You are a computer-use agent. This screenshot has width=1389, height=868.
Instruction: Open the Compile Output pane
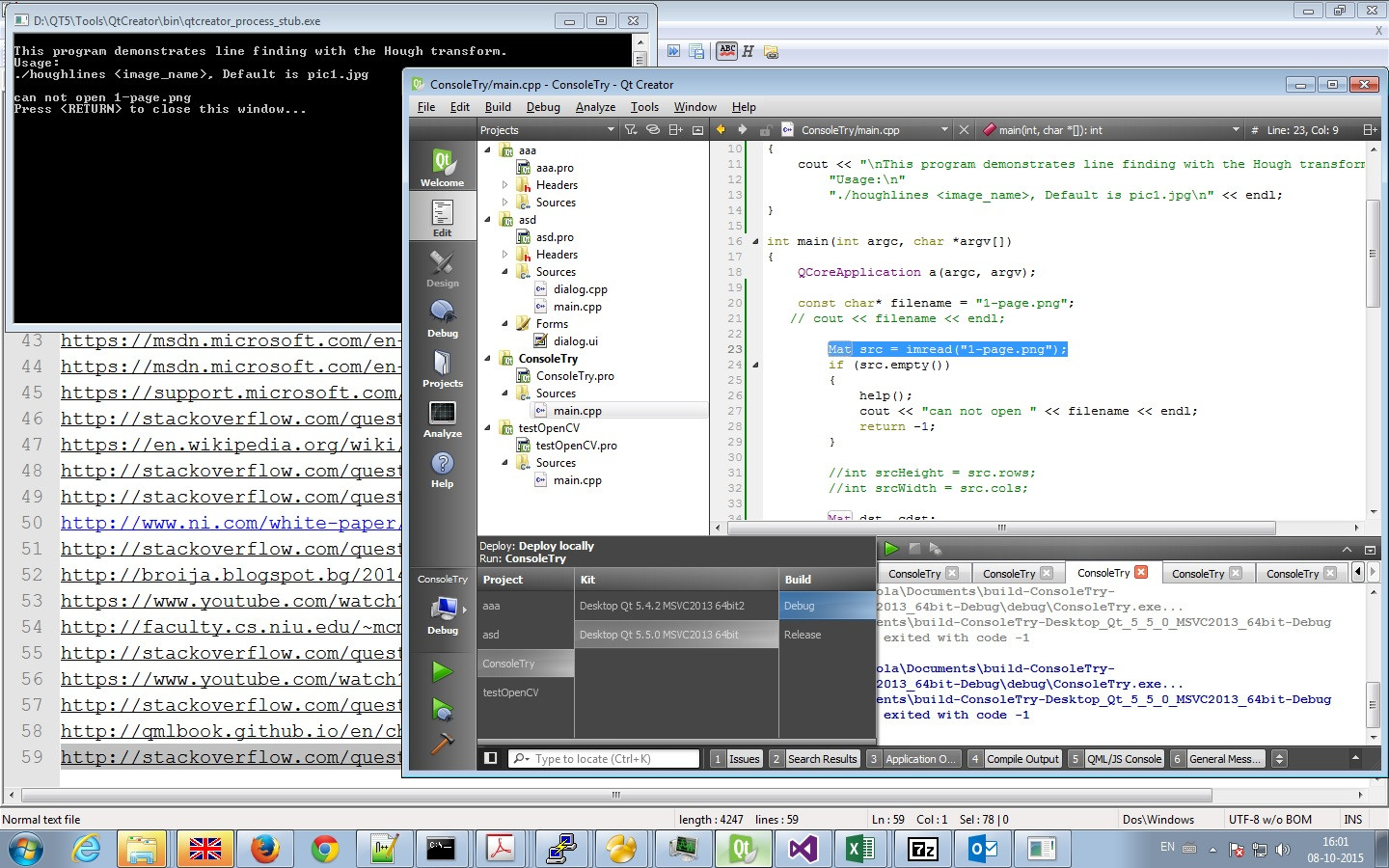point(1015,759)
